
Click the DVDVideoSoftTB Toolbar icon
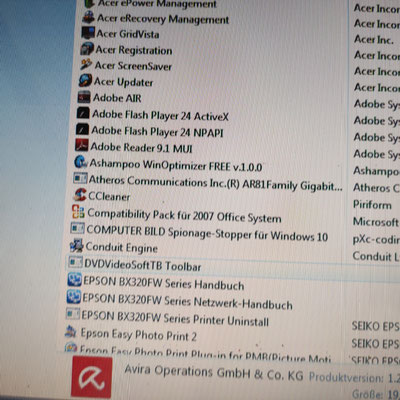click(x=76, y=263)
